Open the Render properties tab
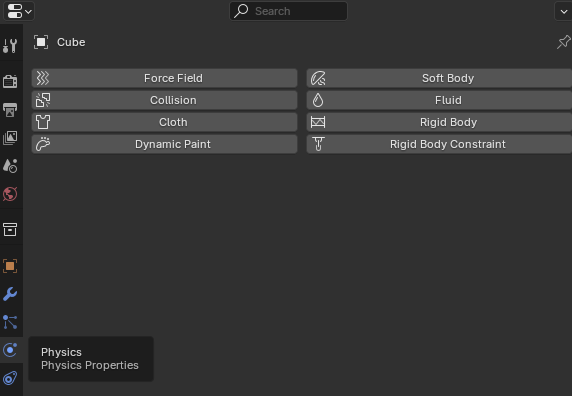Image resolution: width=572 pixels, height=396 pixels. (x=10, y=81)
